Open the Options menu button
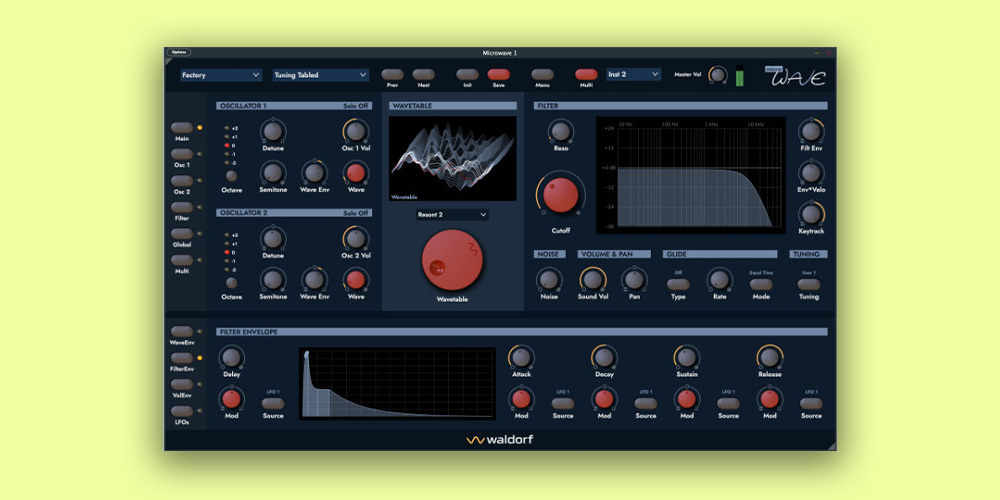This screenshot has width=1000, height=500. [179, 52]
